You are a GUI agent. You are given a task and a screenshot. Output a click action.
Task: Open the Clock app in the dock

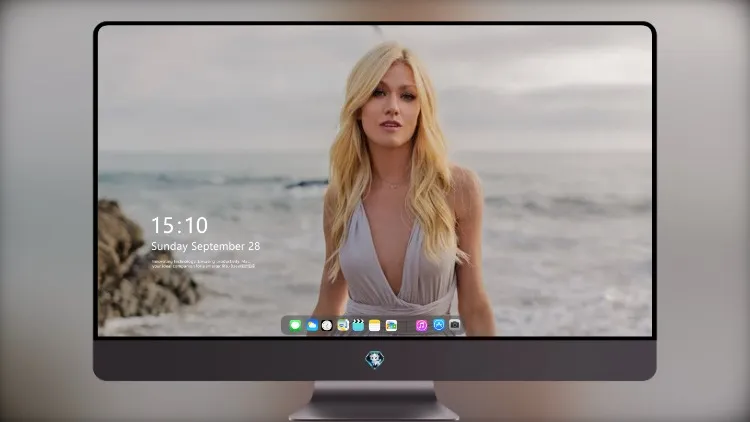point(327,325)
